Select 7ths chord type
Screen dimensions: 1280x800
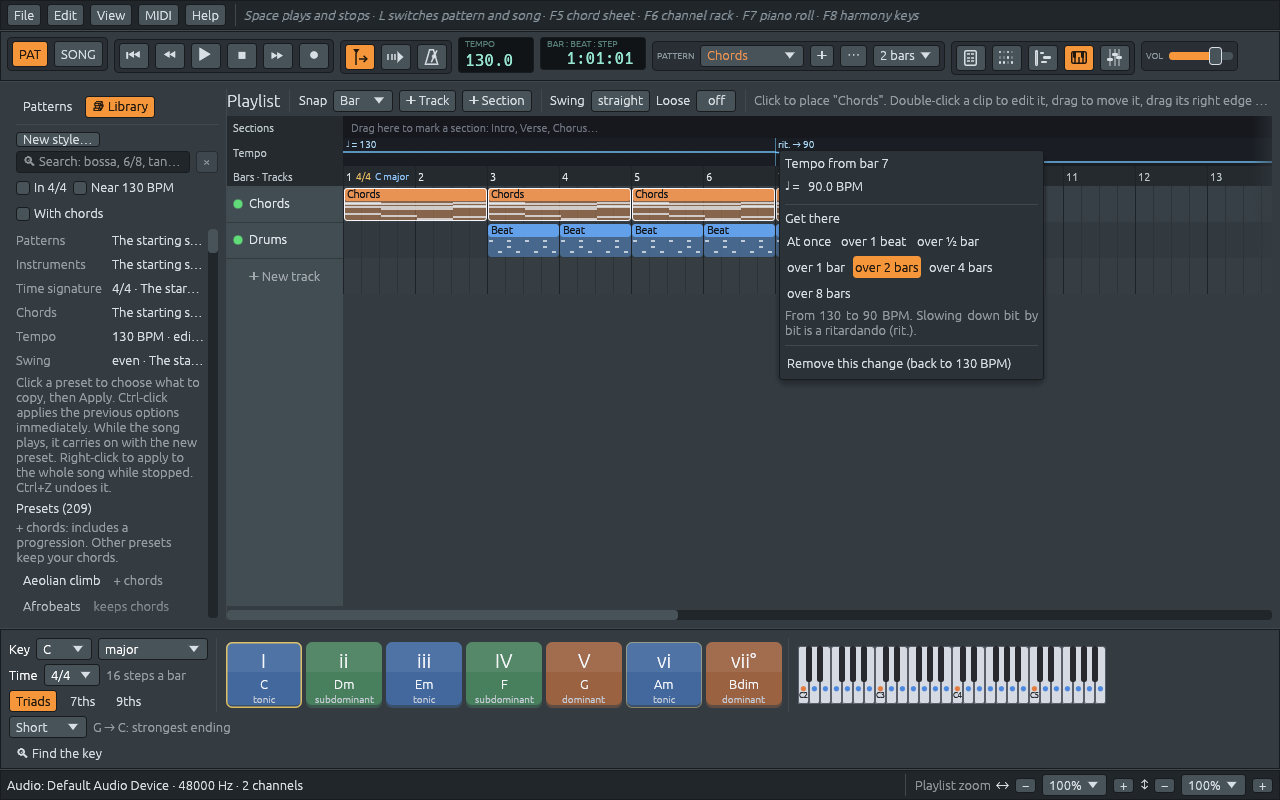(x=83, y=702)
